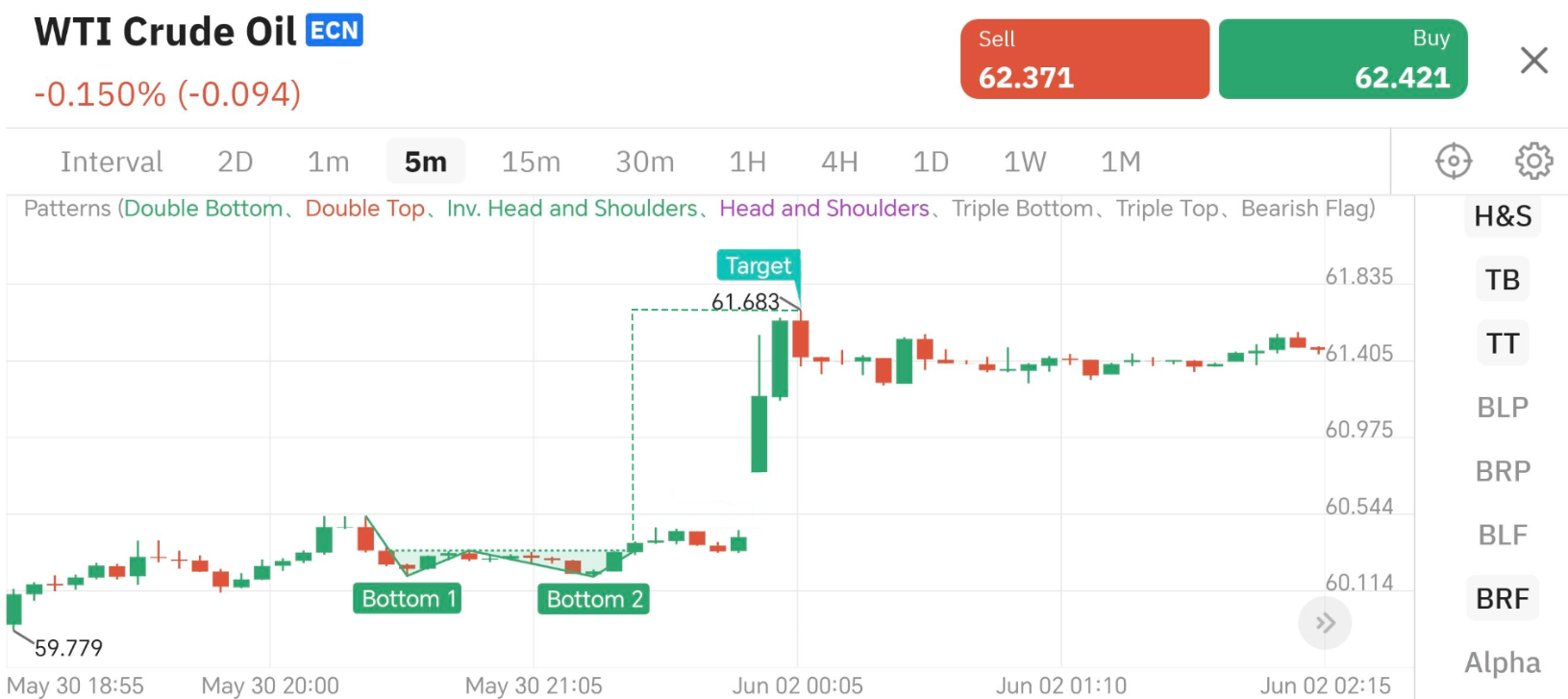Click the Bottom 1 marker
The image size is (1568, 699).
tap(408, 598)
